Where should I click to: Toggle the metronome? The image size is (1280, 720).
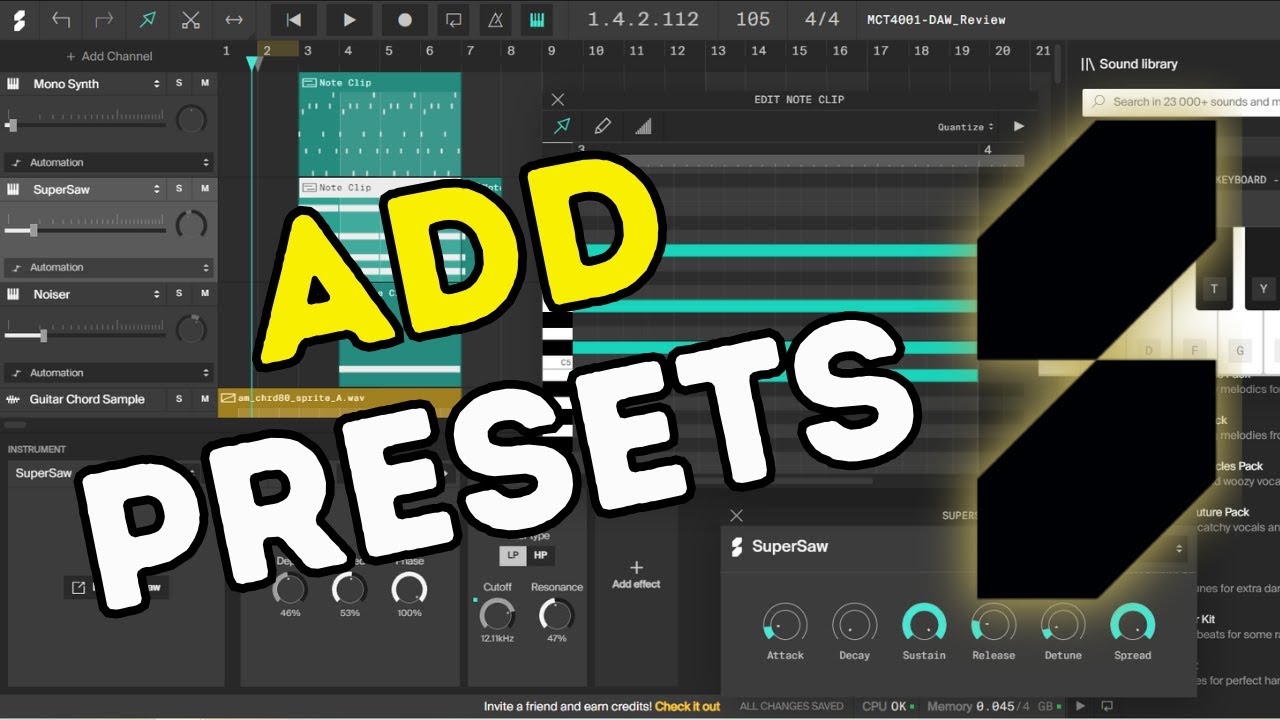pyautogui.click(x=495, y=19)
